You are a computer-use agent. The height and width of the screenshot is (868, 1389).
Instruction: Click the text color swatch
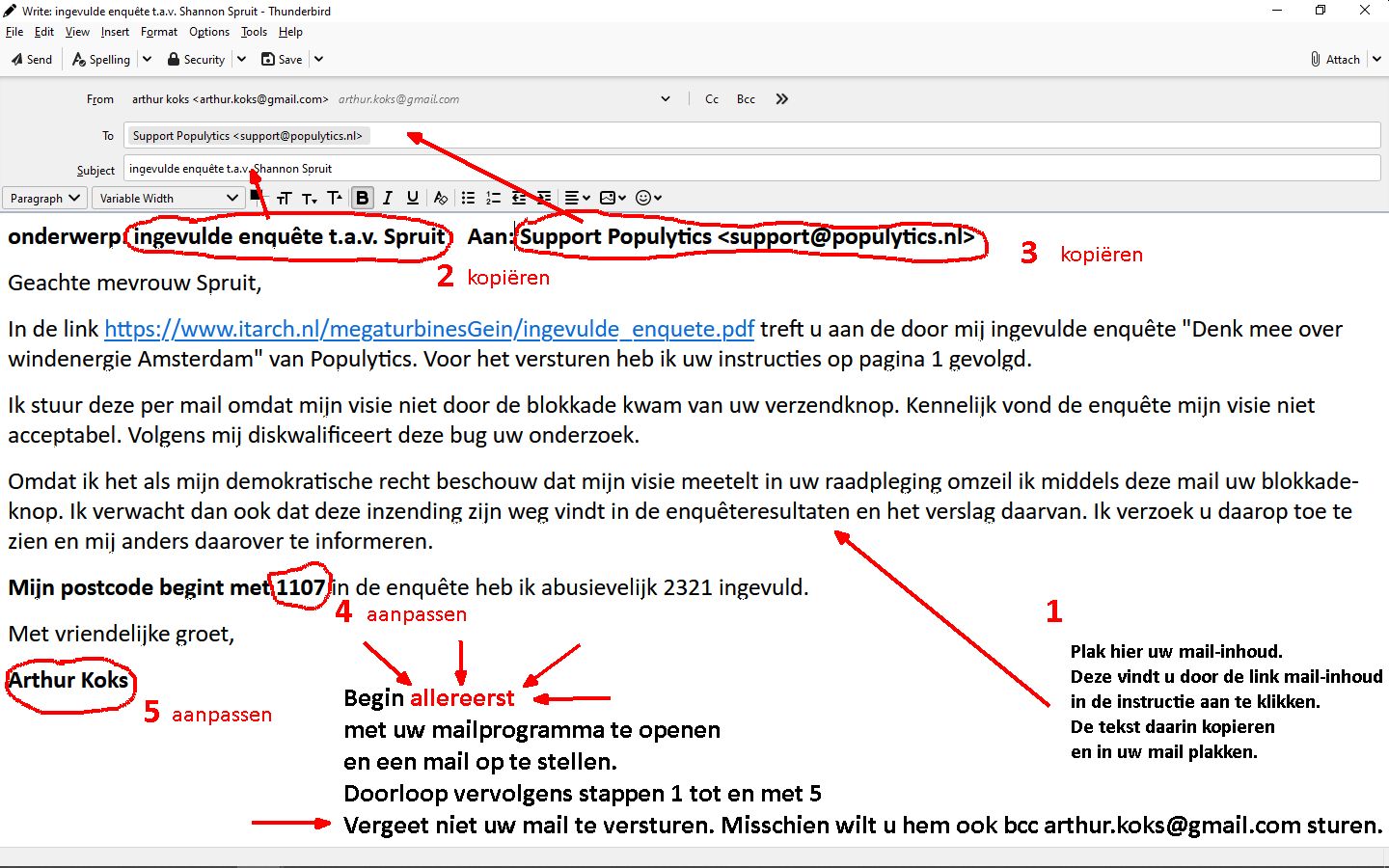tap(255, 196)
